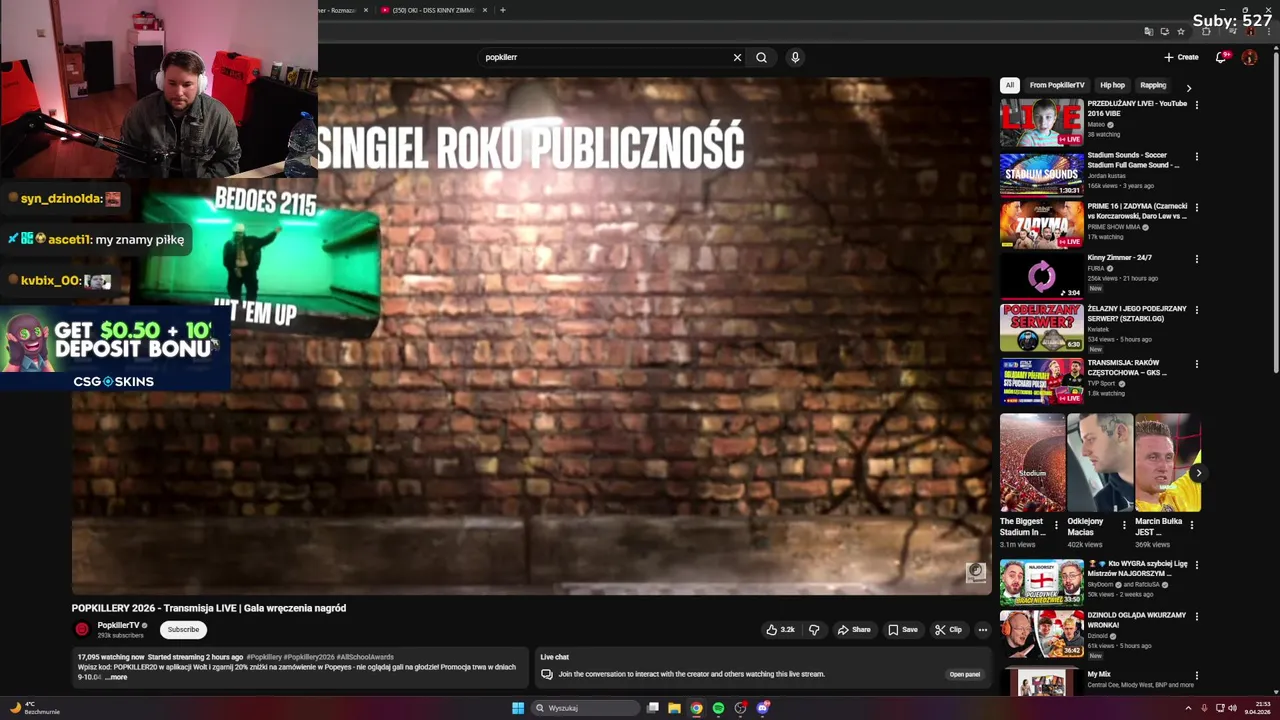Image resolution: width=1280 pixels, height=720 pixels.
Task: Open the Marcin Bulka short
Action: click(1167, 463)
